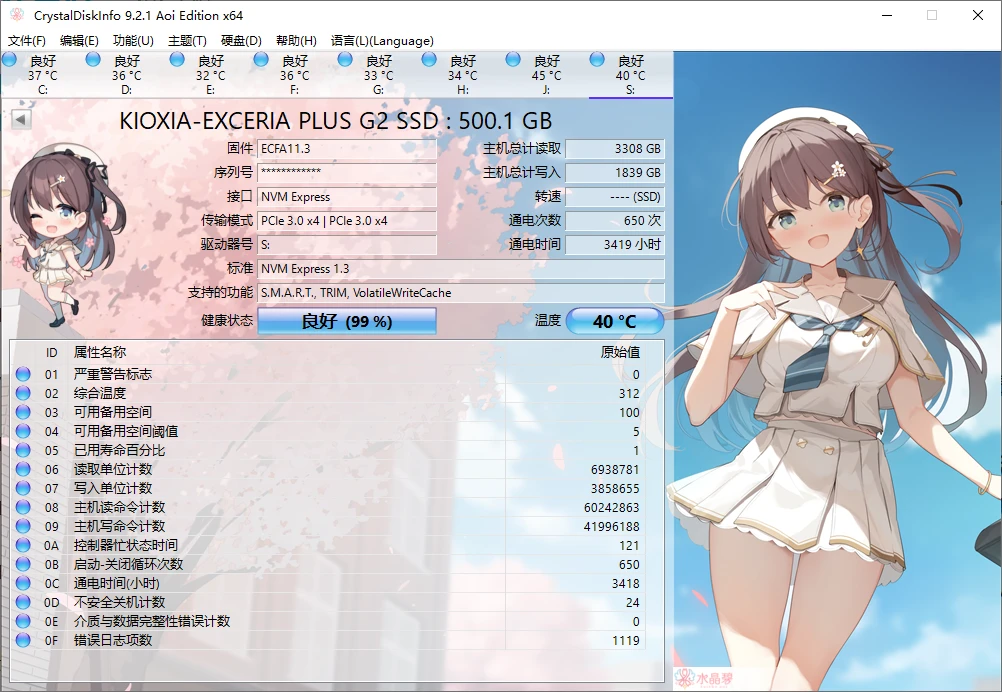Click status orb of attribute 0B 启动-关闭循环次数
Image resolution: width=1002 pixels, height=692 pixels.
[23, 564]
